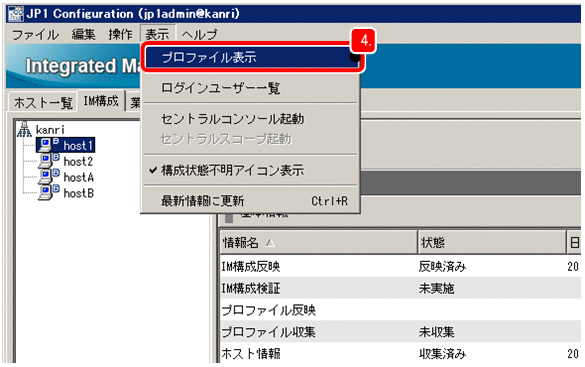This screenshot has height=367, width=585.
Task: Click the hostA computer icon
Action: [49, 177]
